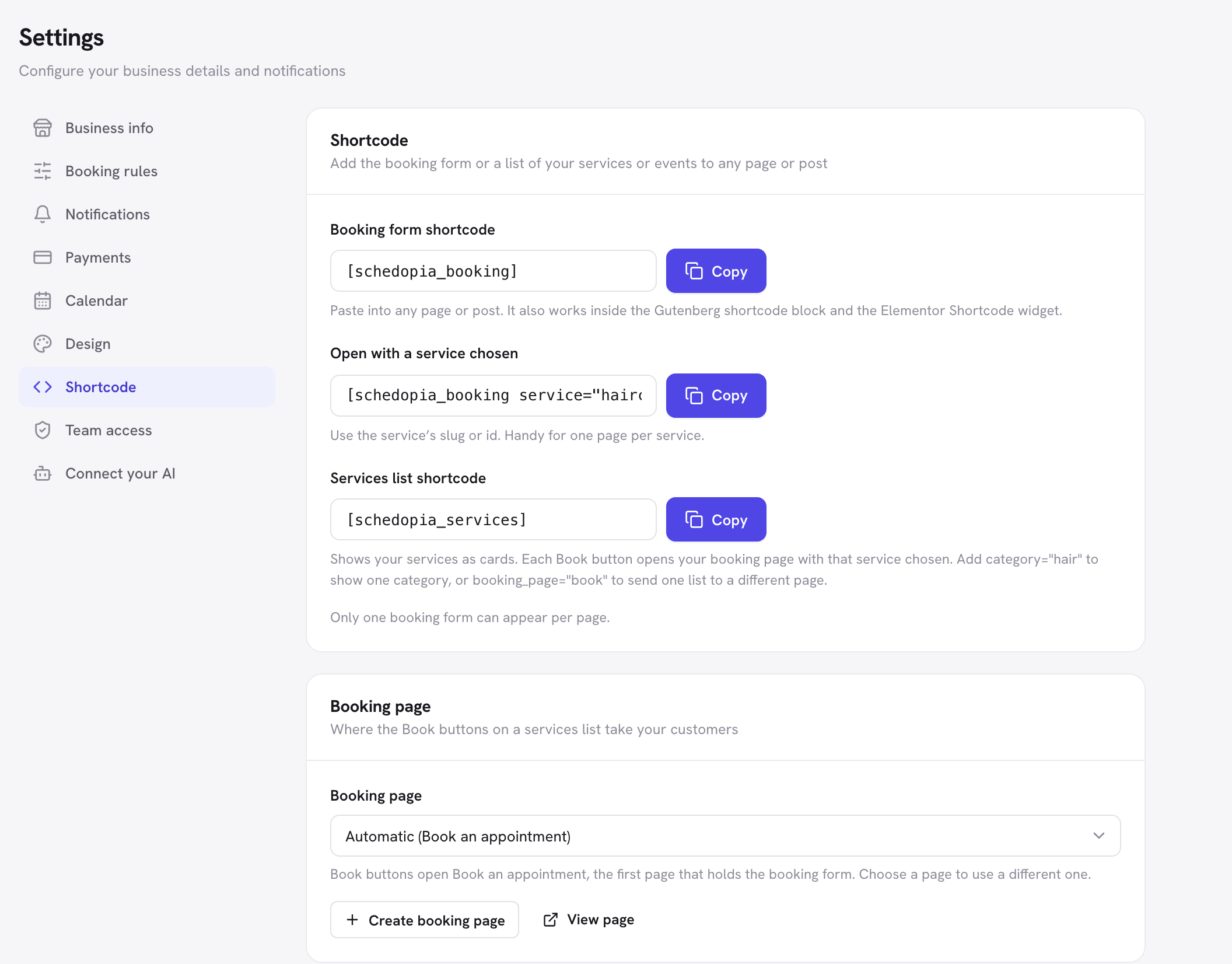This screenshot has width=1232, height=964.
Task: Click the Settings page heading
Action: tap(61, 37)
